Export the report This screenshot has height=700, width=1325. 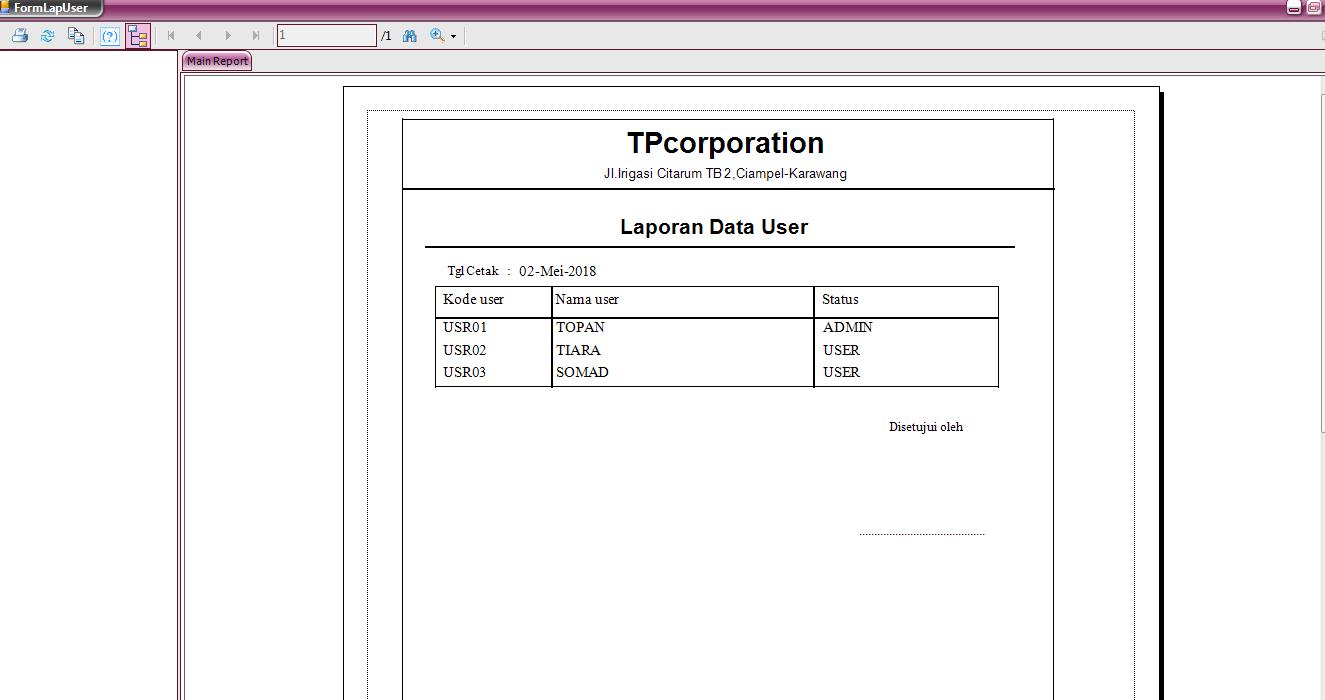(75, 35)
